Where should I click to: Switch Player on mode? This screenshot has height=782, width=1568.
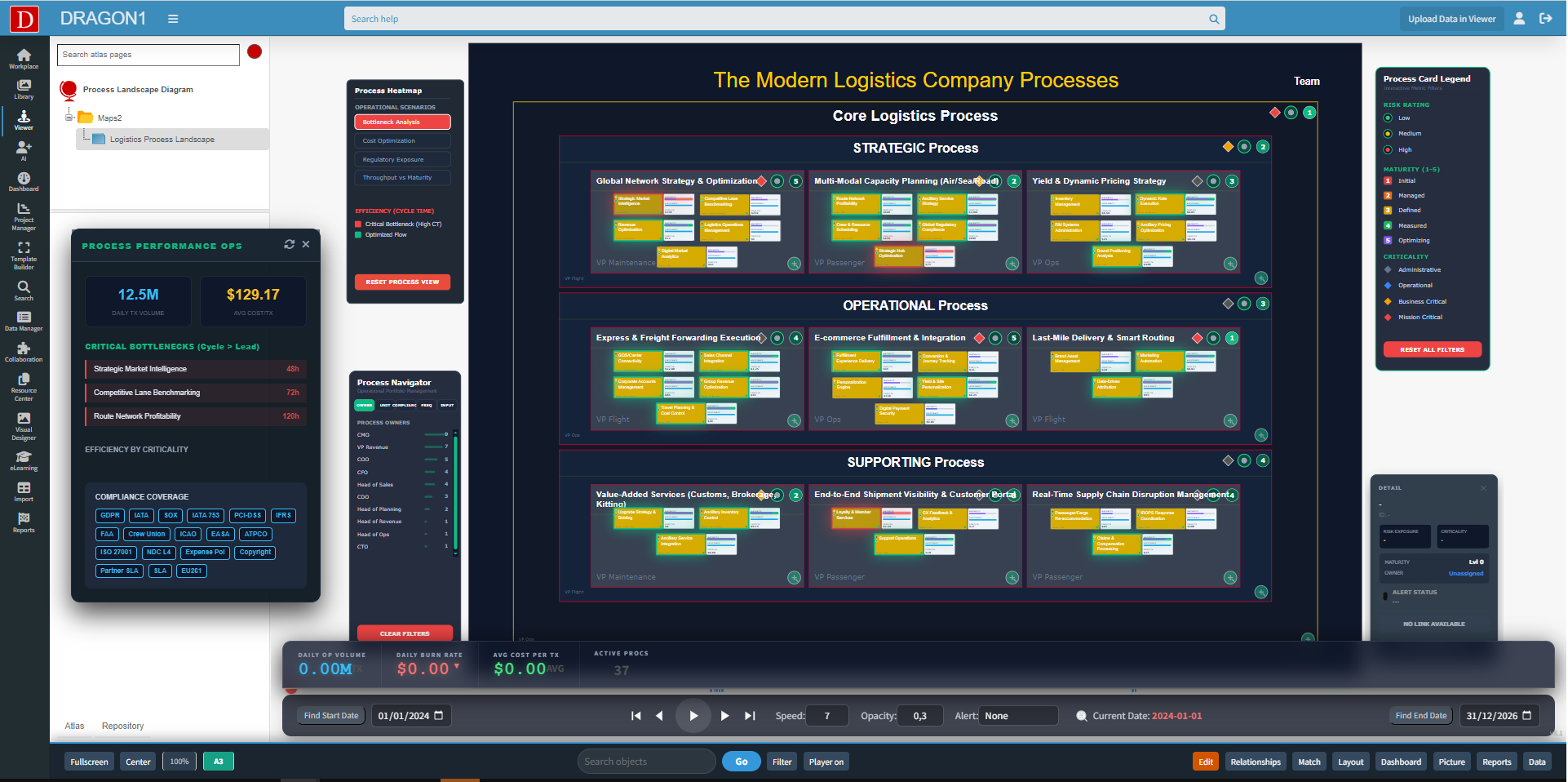(x=826, y=761)
